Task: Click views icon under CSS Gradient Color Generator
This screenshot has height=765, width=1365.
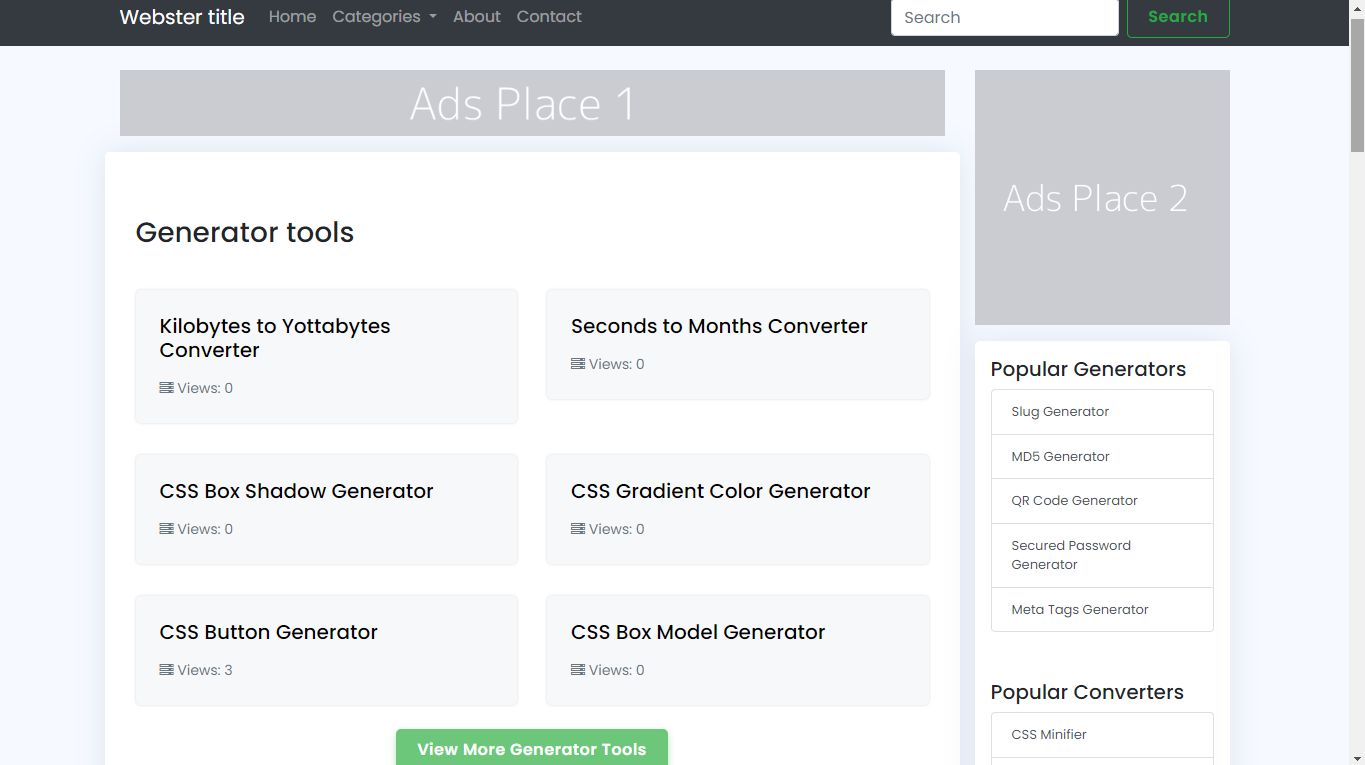Action: [578, 529]
